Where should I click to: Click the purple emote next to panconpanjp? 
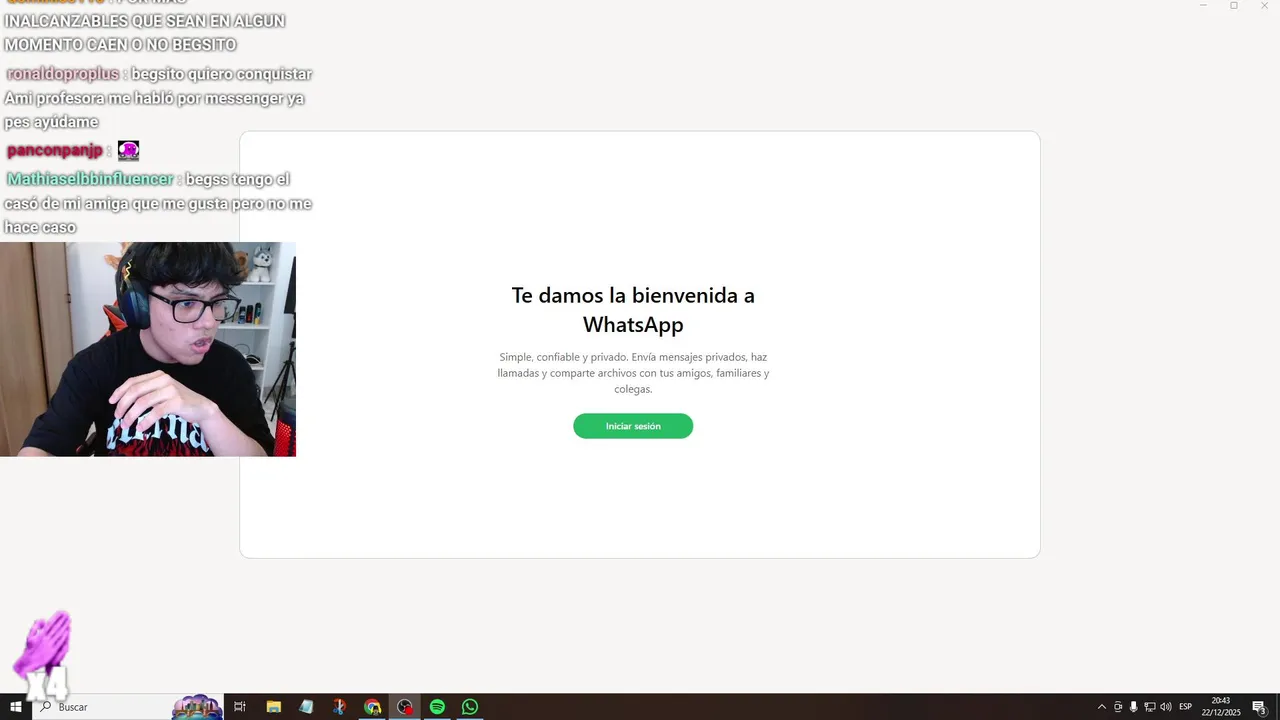pyautogui.click(x=128, y=151)
